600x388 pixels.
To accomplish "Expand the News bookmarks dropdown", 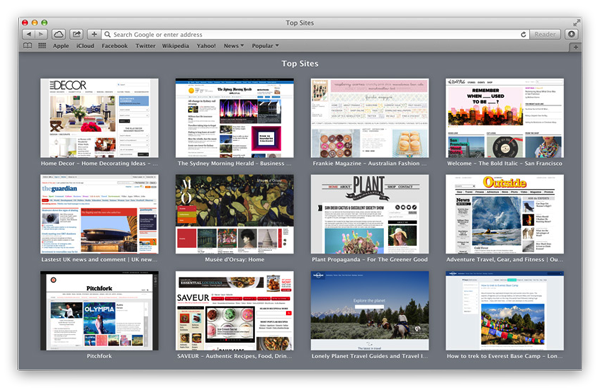I will coord(233,46).
